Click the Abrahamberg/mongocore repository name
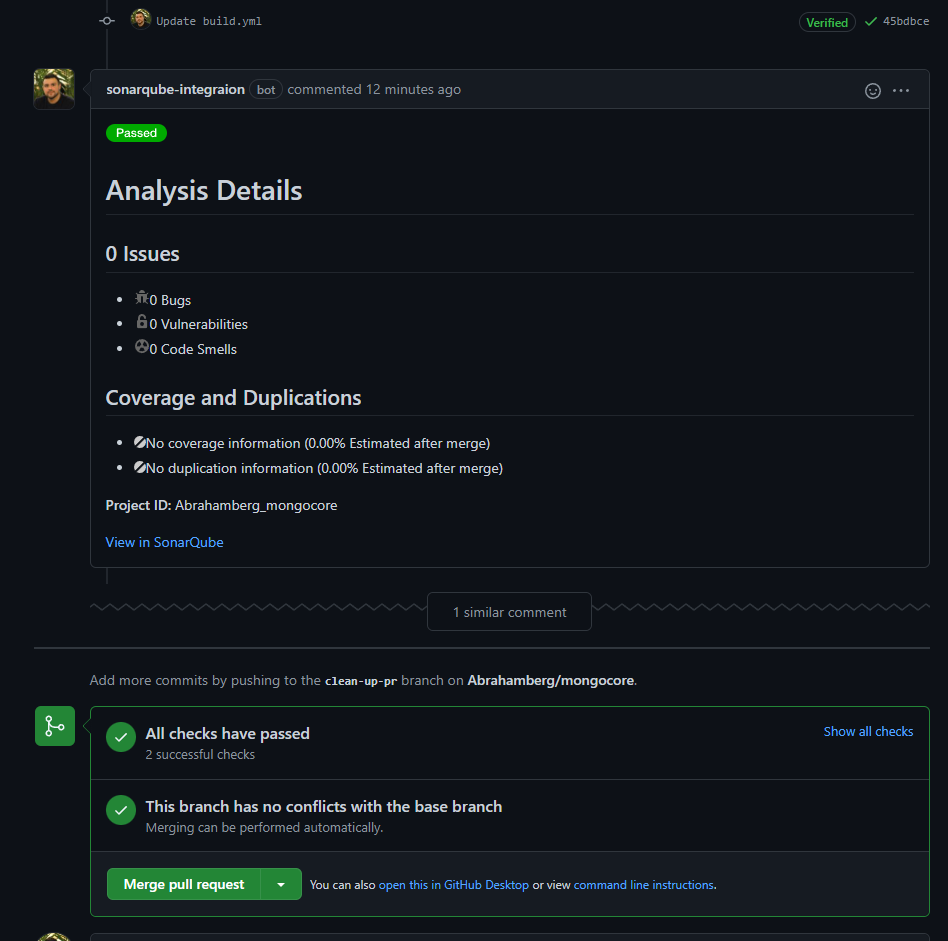948x941 pixels. 551,680
